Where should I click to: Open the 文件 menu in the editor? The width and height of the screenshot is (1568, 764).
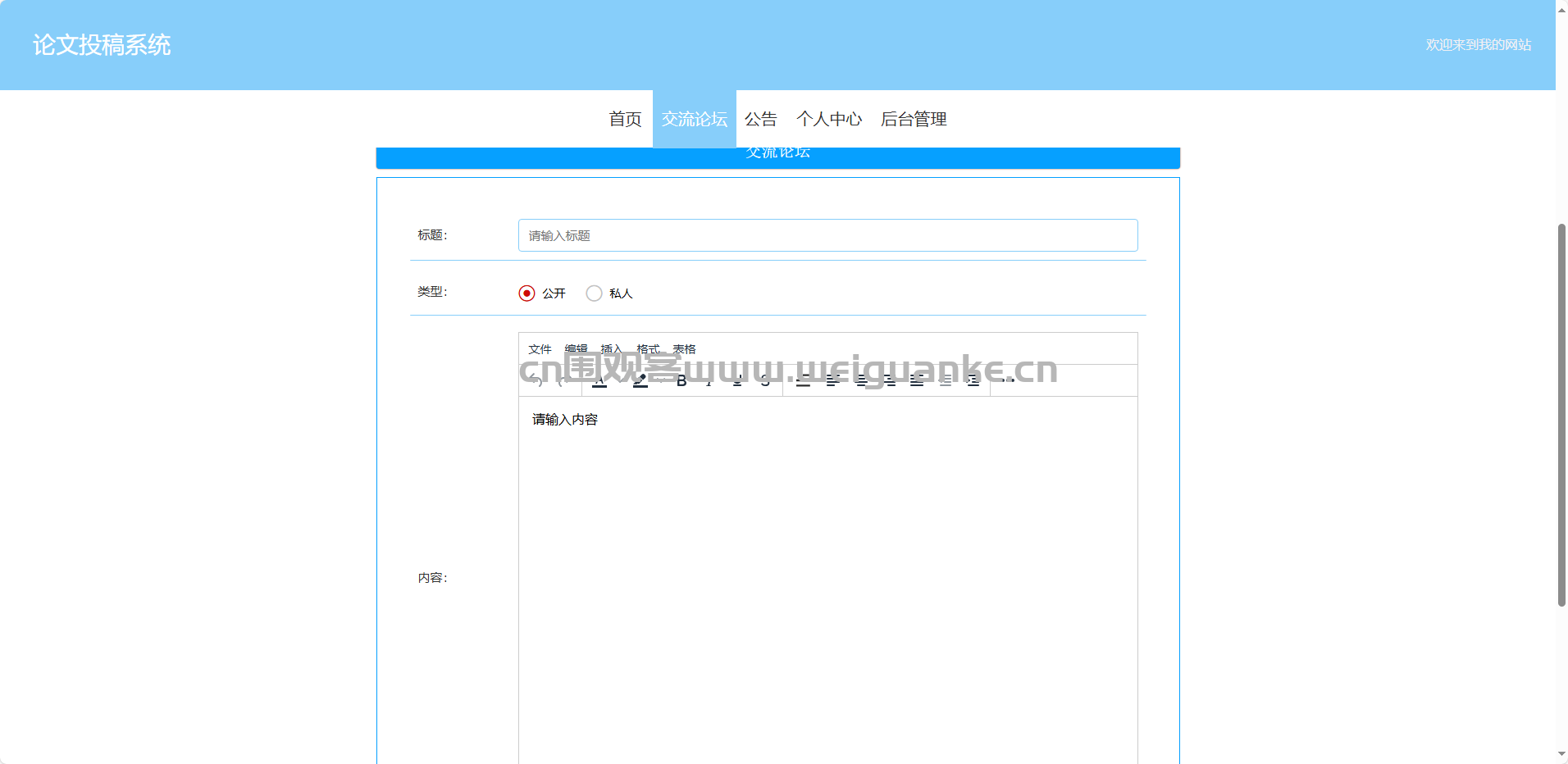click(541, 348)
